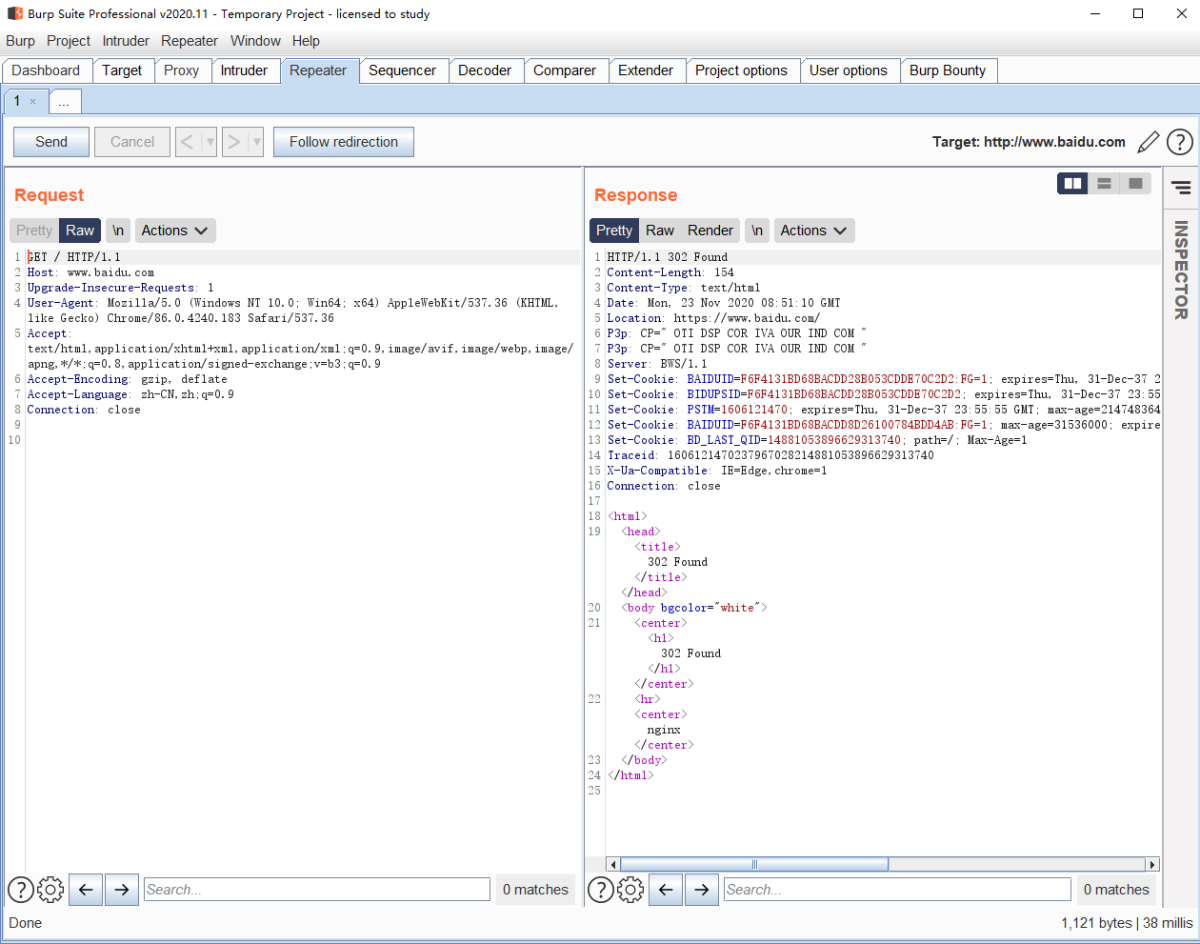The width and height of the screenshot is (1200, 944).
Task: Select side-by-side horizontal layout icon
Action: coord(1073,183)
